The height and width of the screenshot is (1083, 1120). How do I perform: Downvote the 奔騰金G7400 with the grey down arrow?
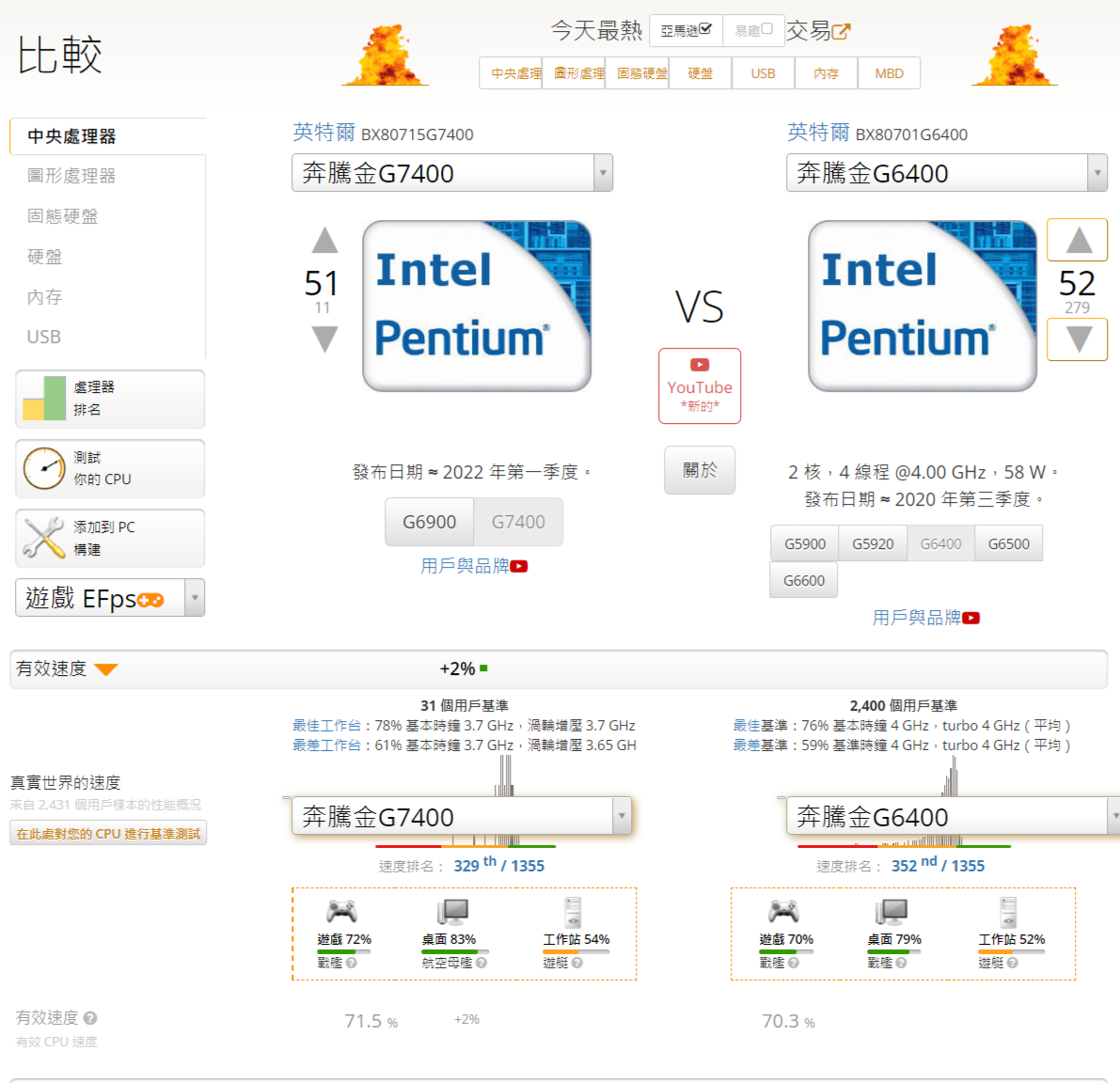(325, 339)
